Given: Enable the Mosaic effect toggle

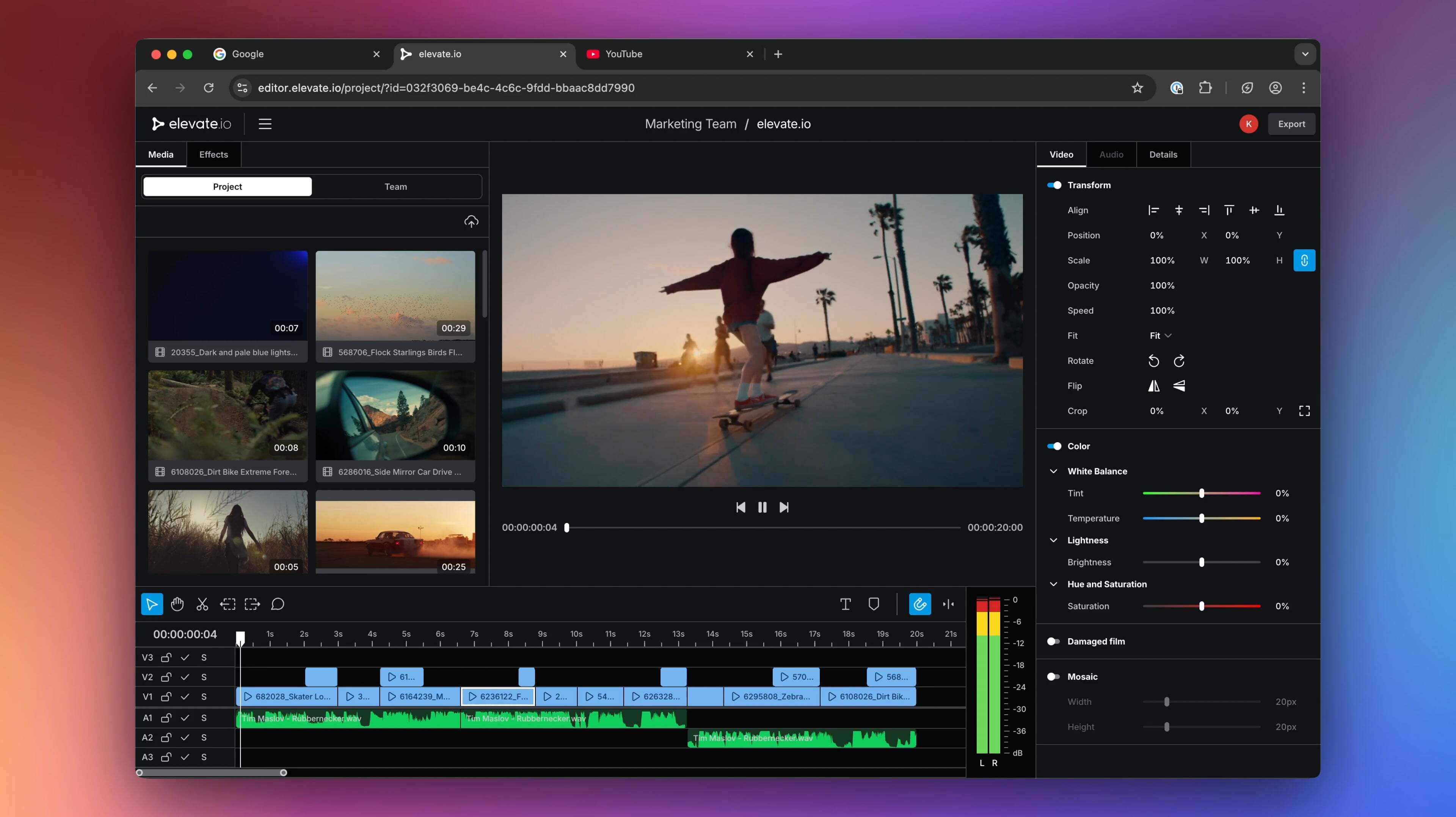Looking at the screenshot, I should [1053, 677].
